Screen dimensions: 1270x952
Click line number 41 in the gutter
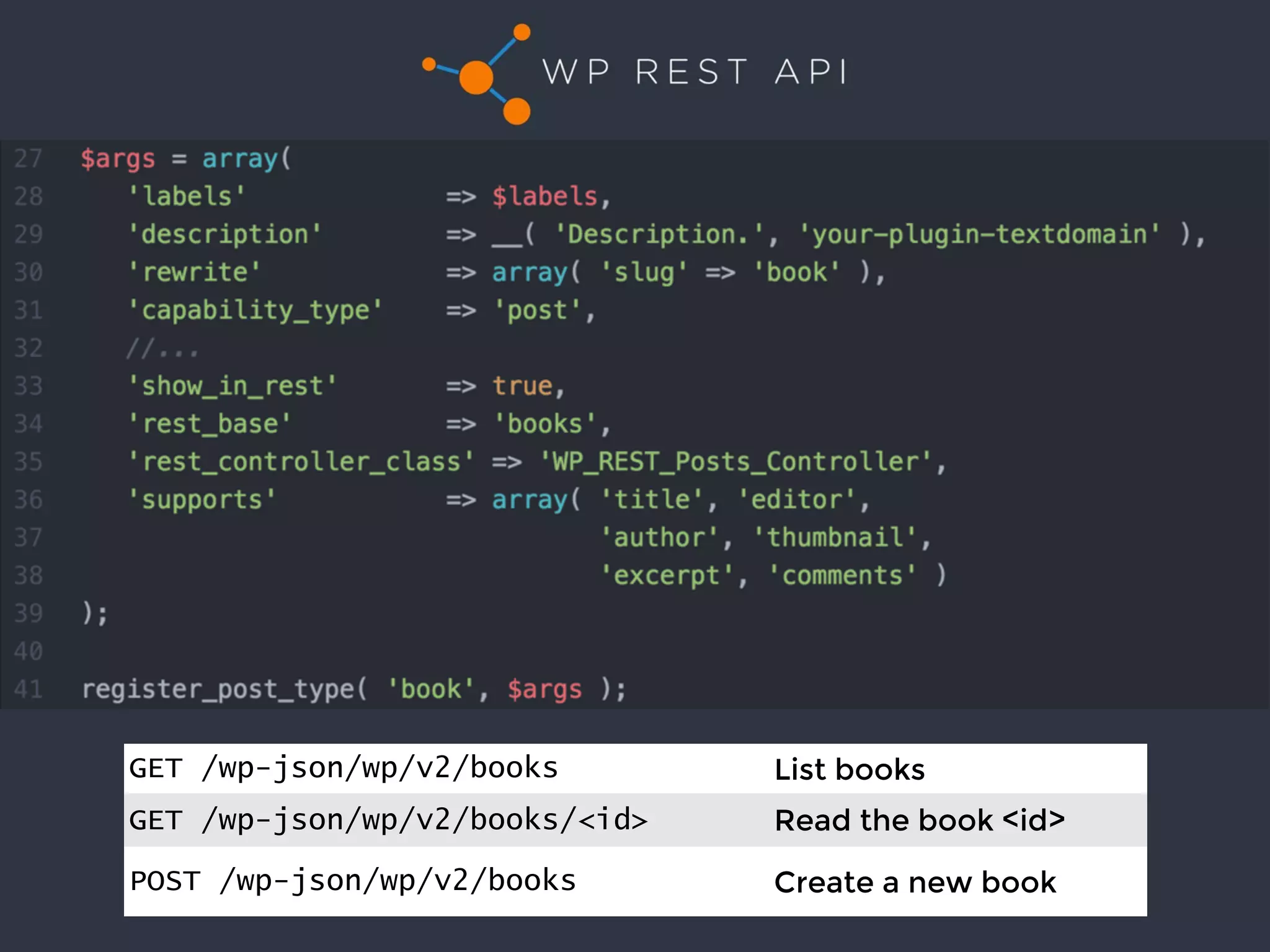[29, 689]
